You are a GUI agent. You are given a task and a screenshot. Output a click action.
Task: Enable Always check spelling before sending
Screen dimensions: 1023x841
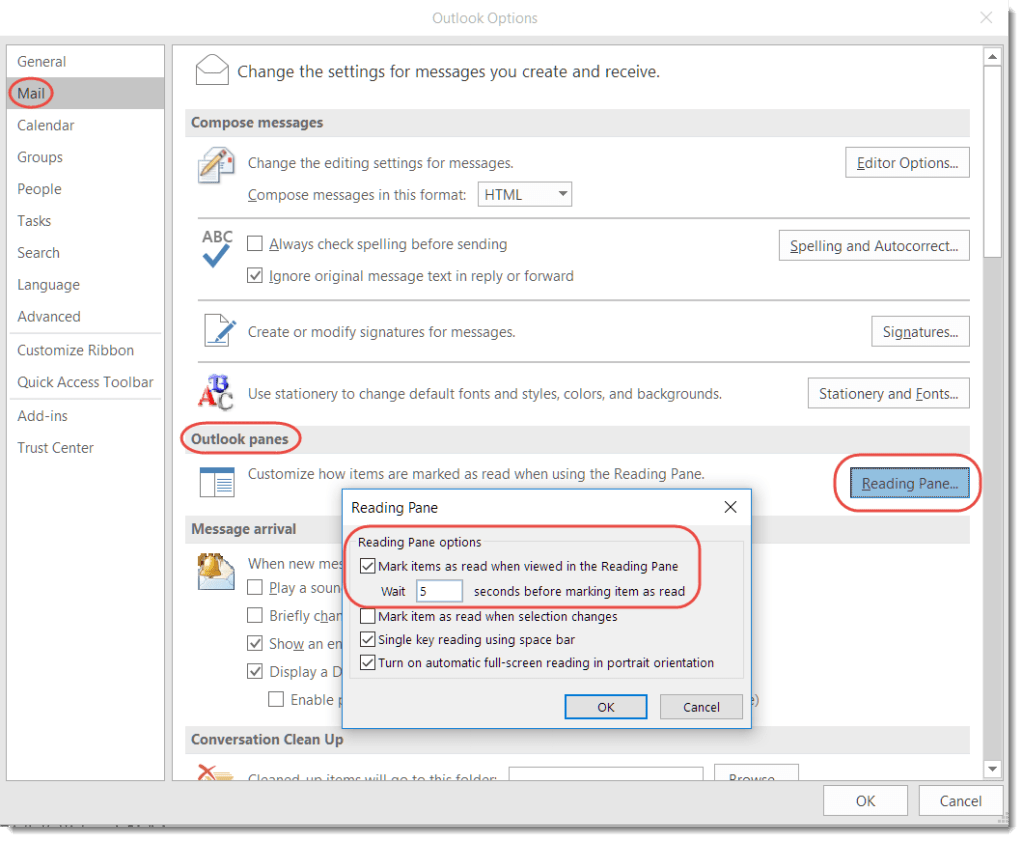click(255, 243)
